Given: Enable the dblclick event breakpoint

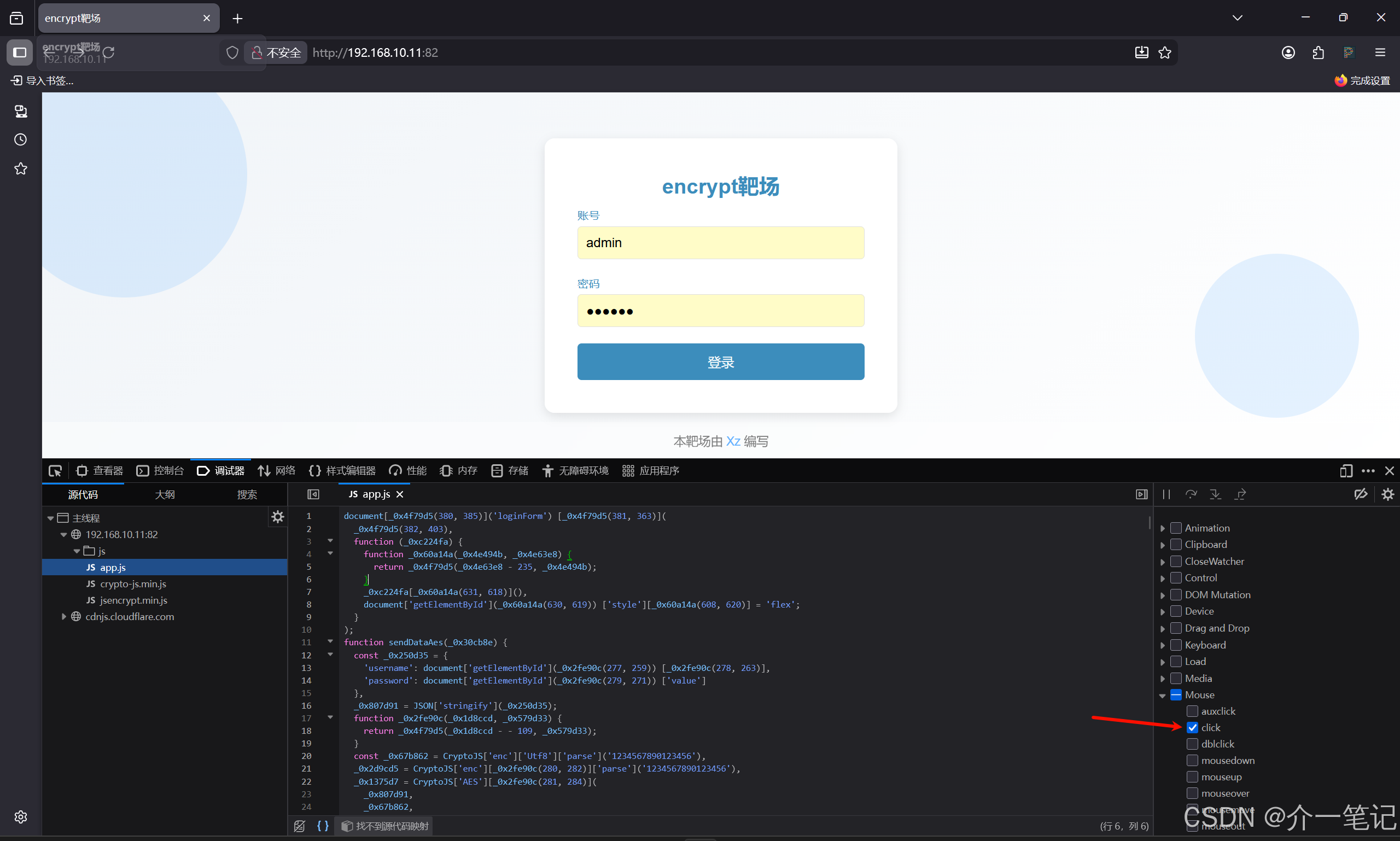Looking at the screenshot, I should coord(1193,744).
